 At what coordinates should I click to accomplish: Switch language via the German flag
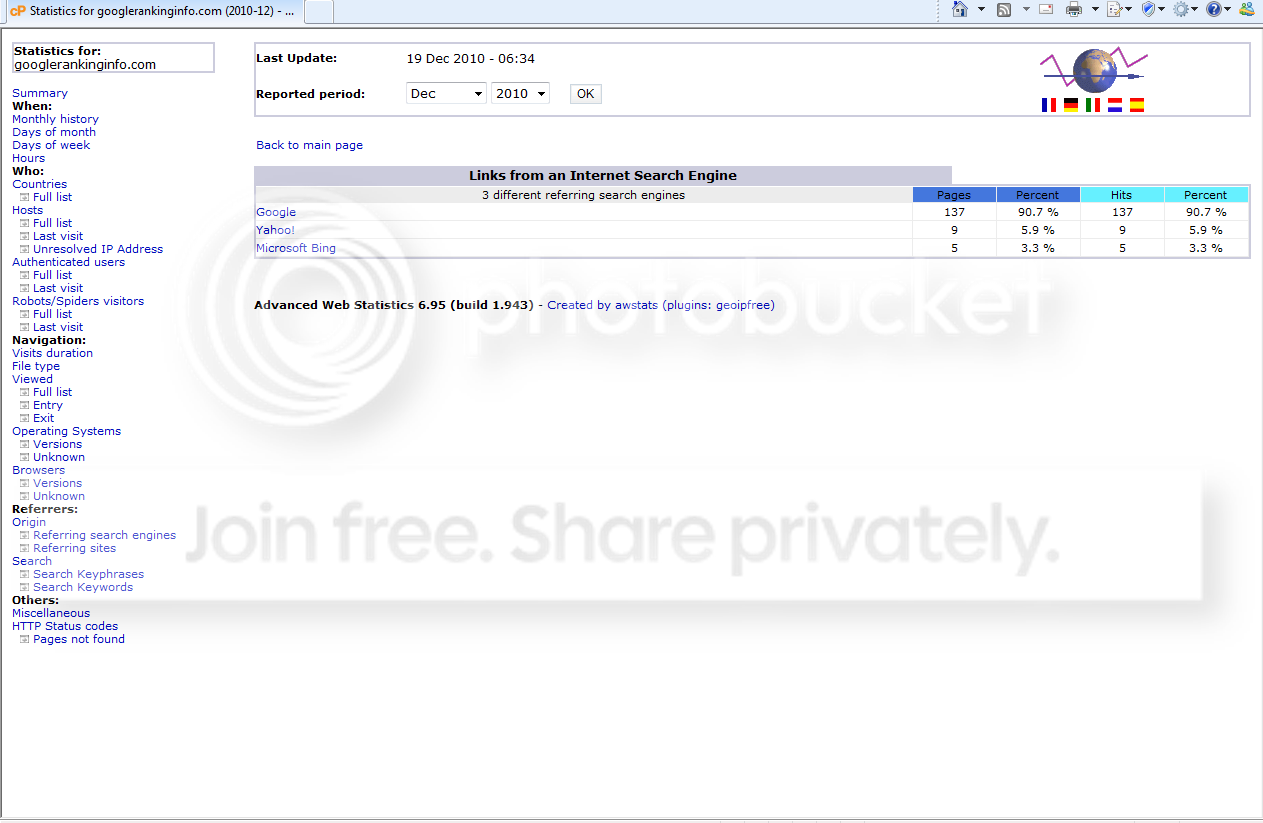point(1070,104)
